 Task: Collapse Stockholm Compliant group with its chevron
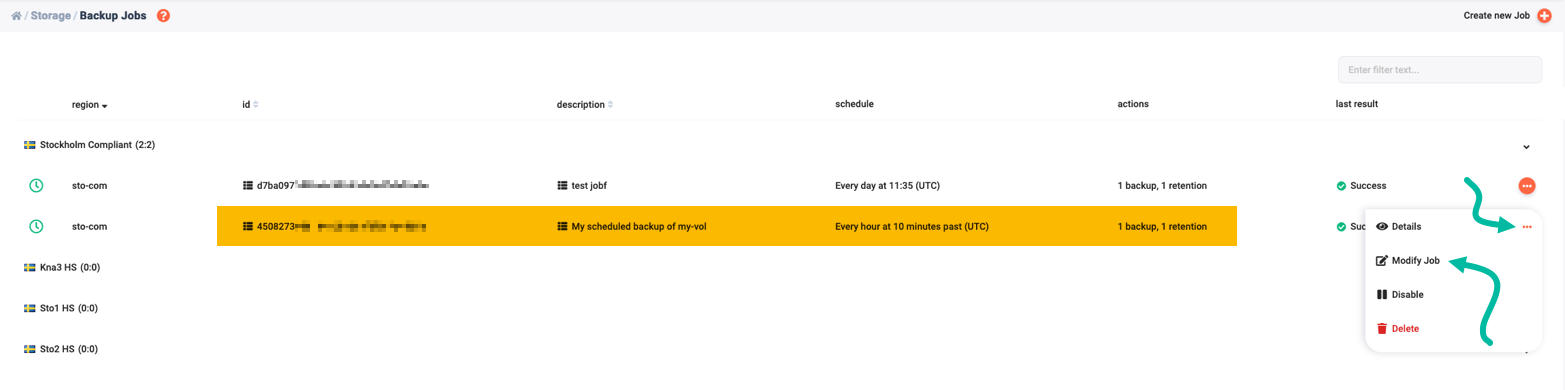pos(1526,147)
